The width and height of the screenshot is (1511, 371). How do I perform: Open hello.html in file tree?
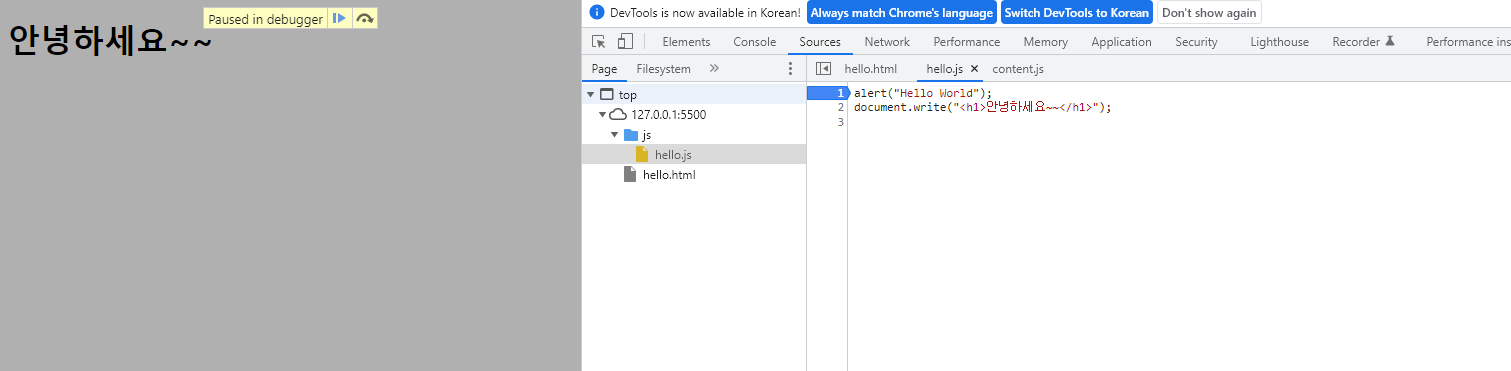(x=694, y=175)
